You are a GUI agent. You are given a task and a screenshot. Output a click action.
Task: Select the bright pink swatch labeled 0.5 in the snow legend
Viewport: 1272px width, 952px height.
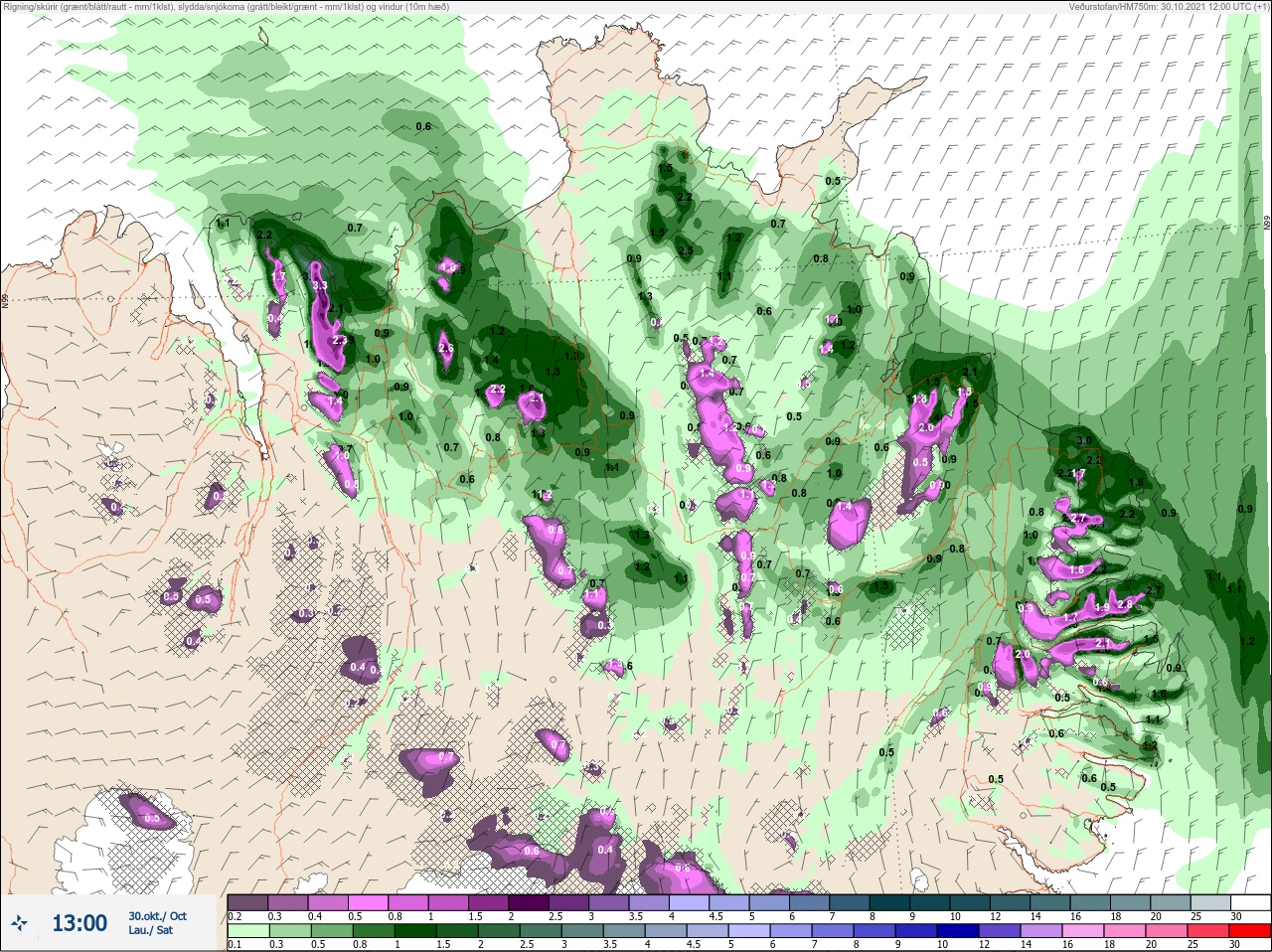pos(369,902)
